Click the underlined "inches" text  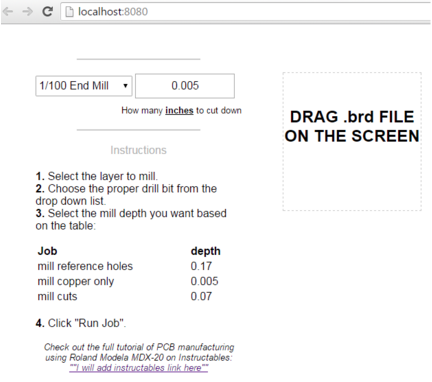click(179, 110)
